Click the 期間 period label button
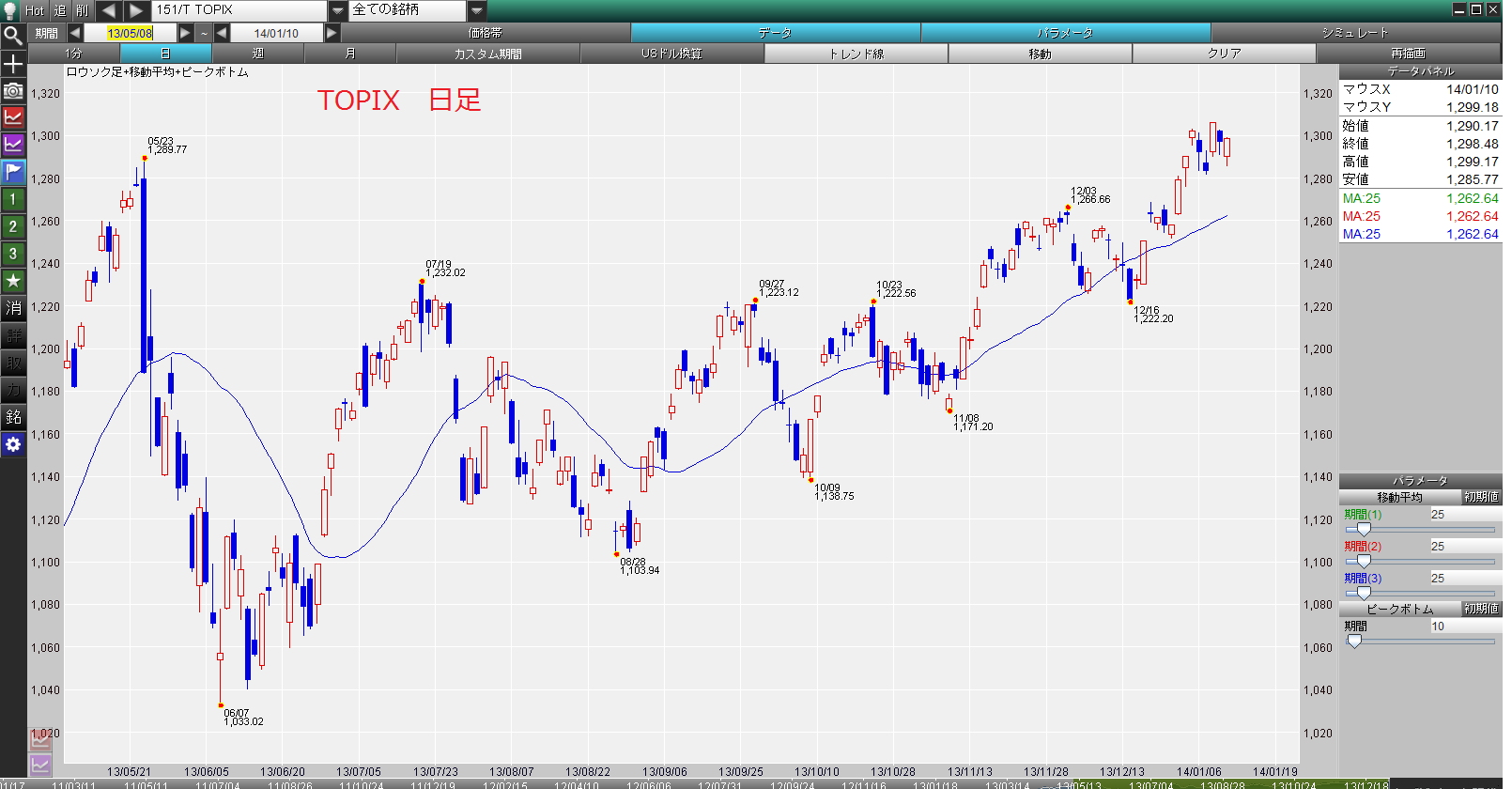 coord(47,33)
